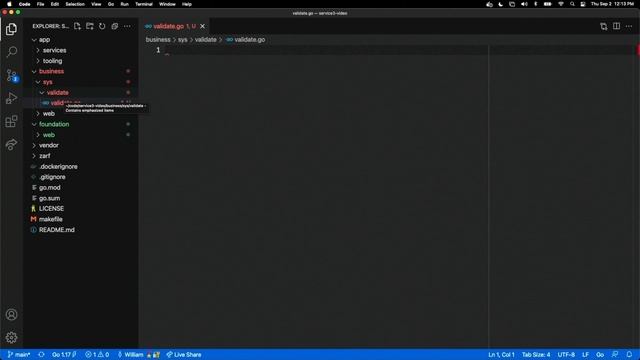Image resolution: width=640 pixels, height=360 pixels.
Task: Close the validate.go editor tab
Action: [x=202, y=26]
